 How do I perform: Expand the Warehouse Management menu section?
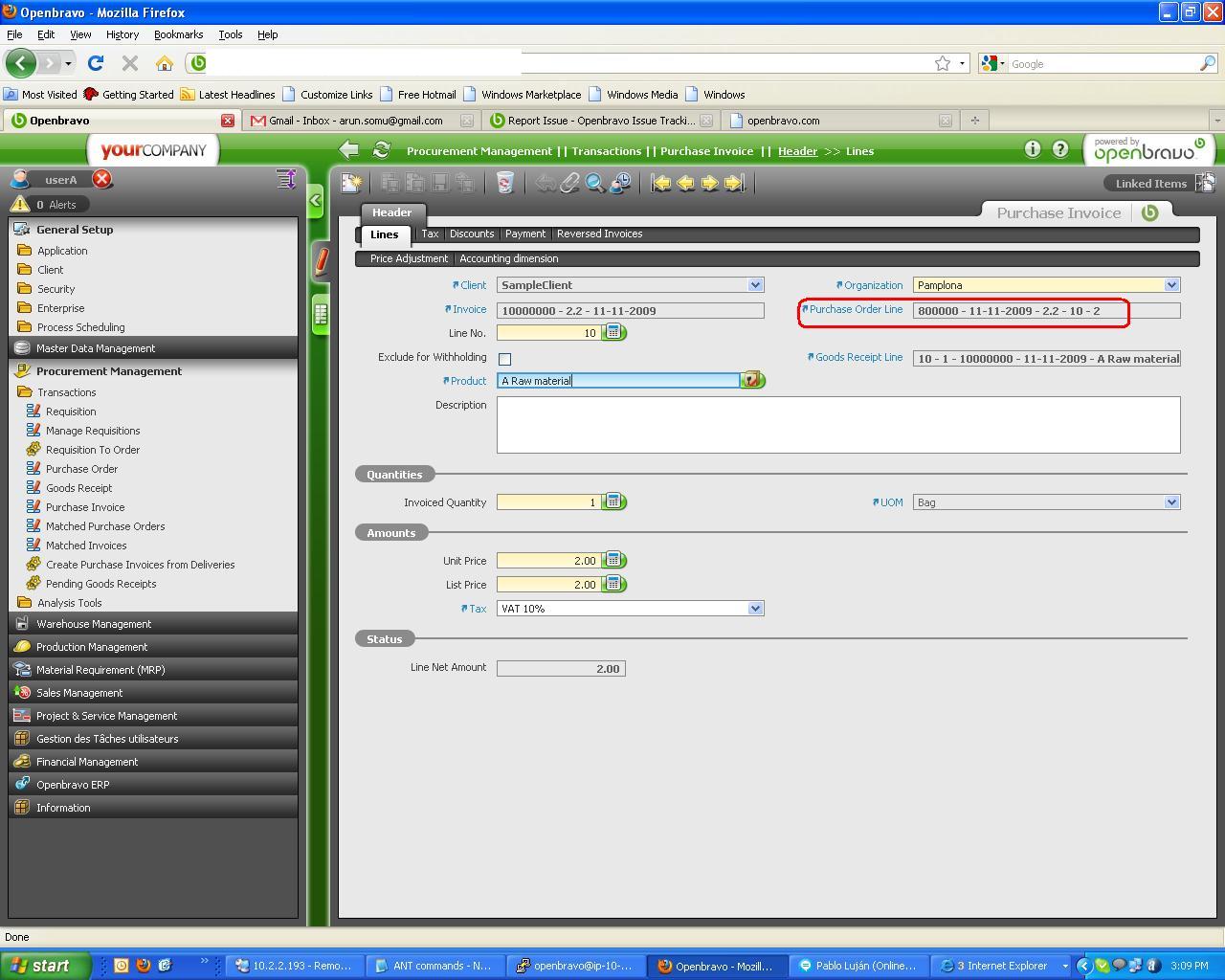153,624
